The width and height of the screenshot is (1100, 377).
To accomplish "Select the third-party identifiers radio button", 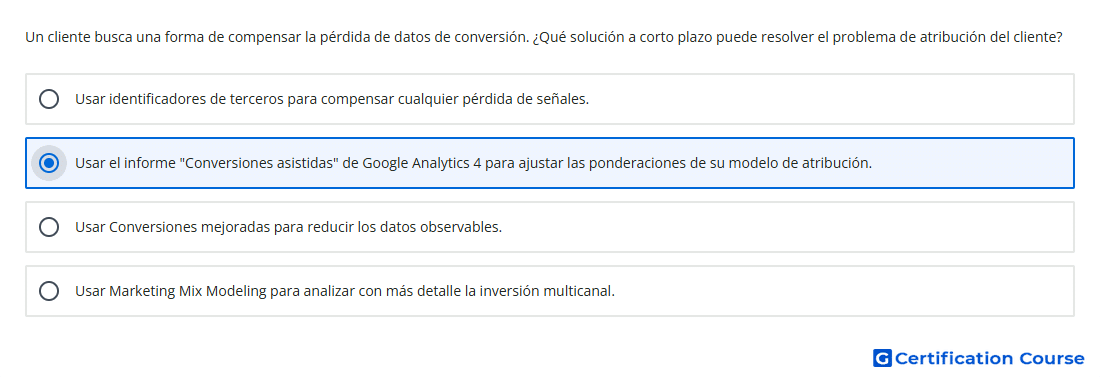I will click(x=48, y=99).
